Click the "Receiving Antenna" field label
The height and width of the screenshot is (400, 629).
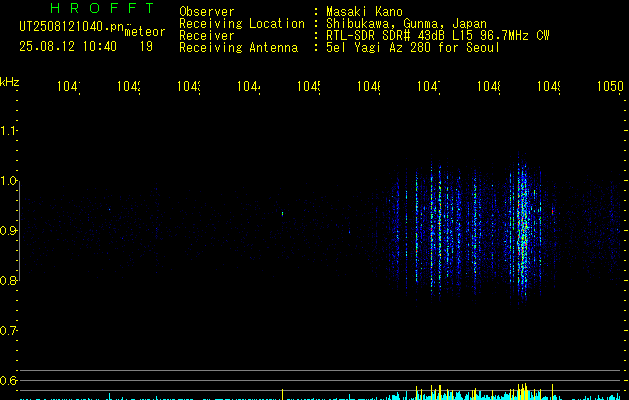click(239, 48)
